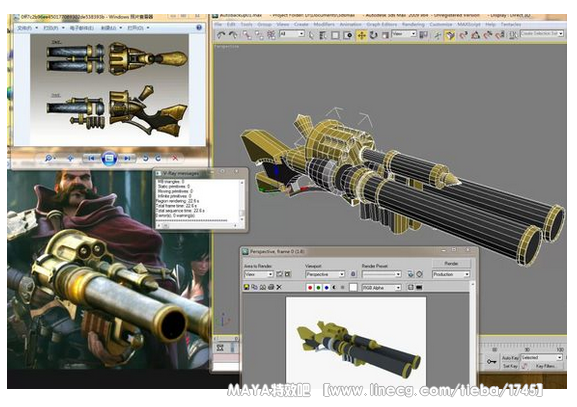577x407 pixels.
Task: Open Edit Named Selection Sets dialog
Action: point(513,35)
